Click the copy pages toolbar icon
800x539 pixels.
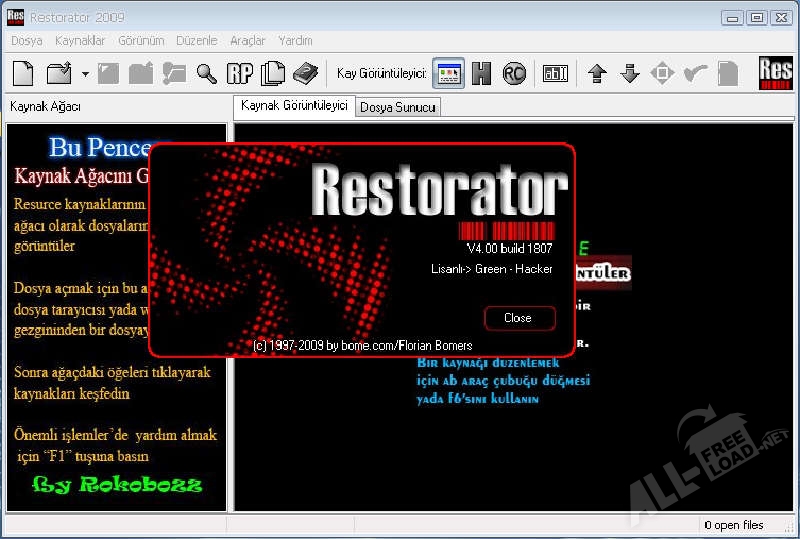[272, 73]
